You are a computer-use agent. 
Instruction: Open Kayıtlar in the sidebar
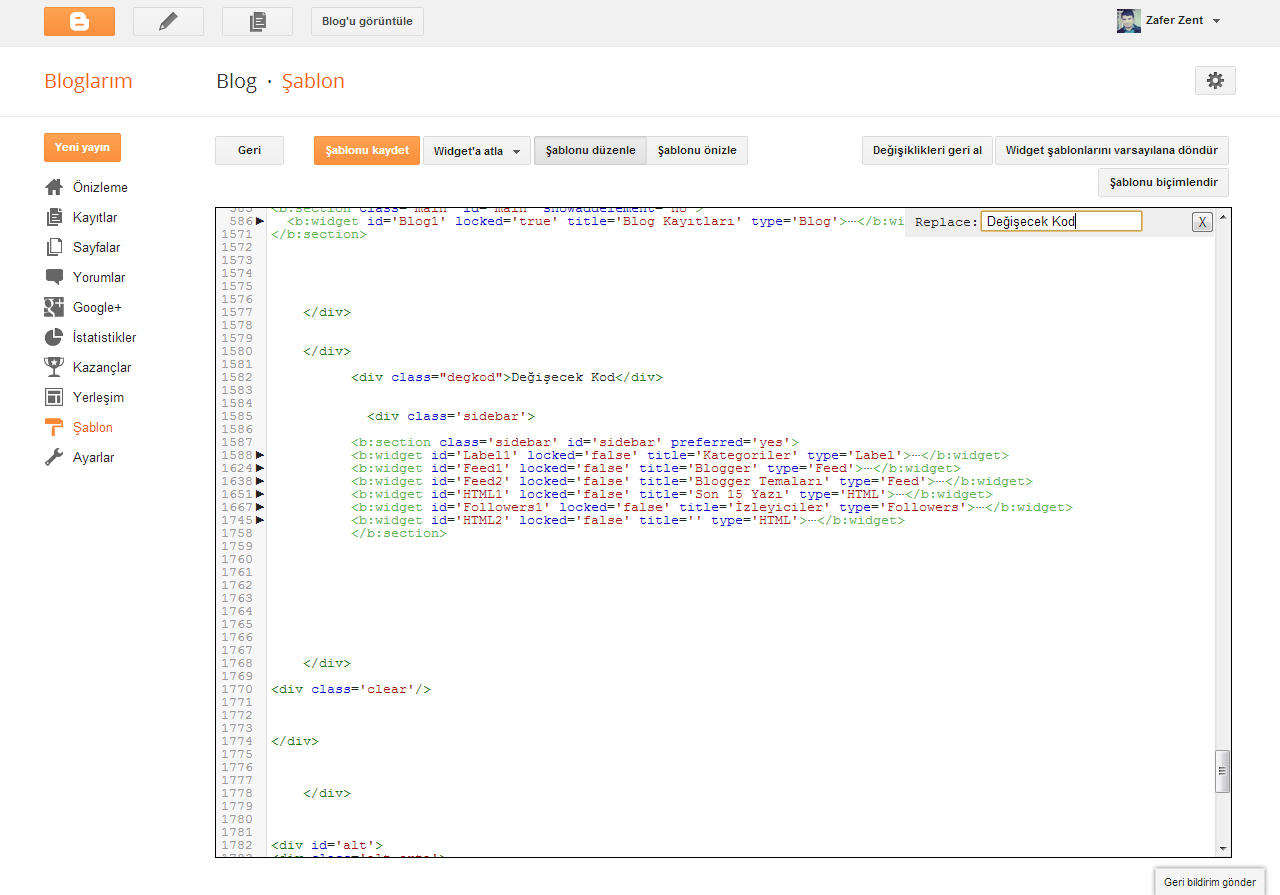point(95,217)
